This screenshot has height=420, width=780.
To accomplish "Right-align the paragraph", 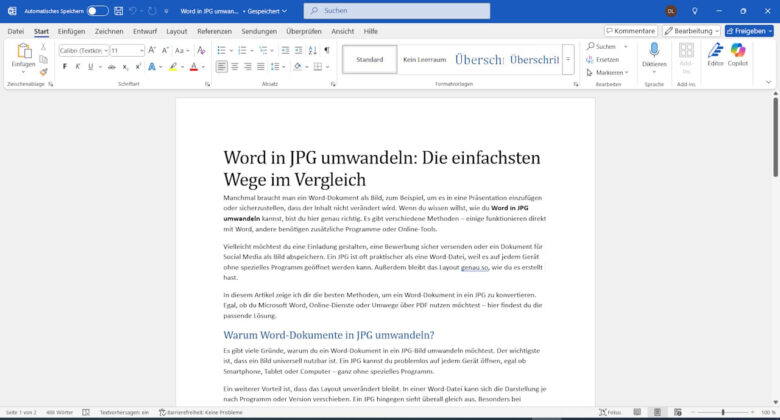I will 248,67.
